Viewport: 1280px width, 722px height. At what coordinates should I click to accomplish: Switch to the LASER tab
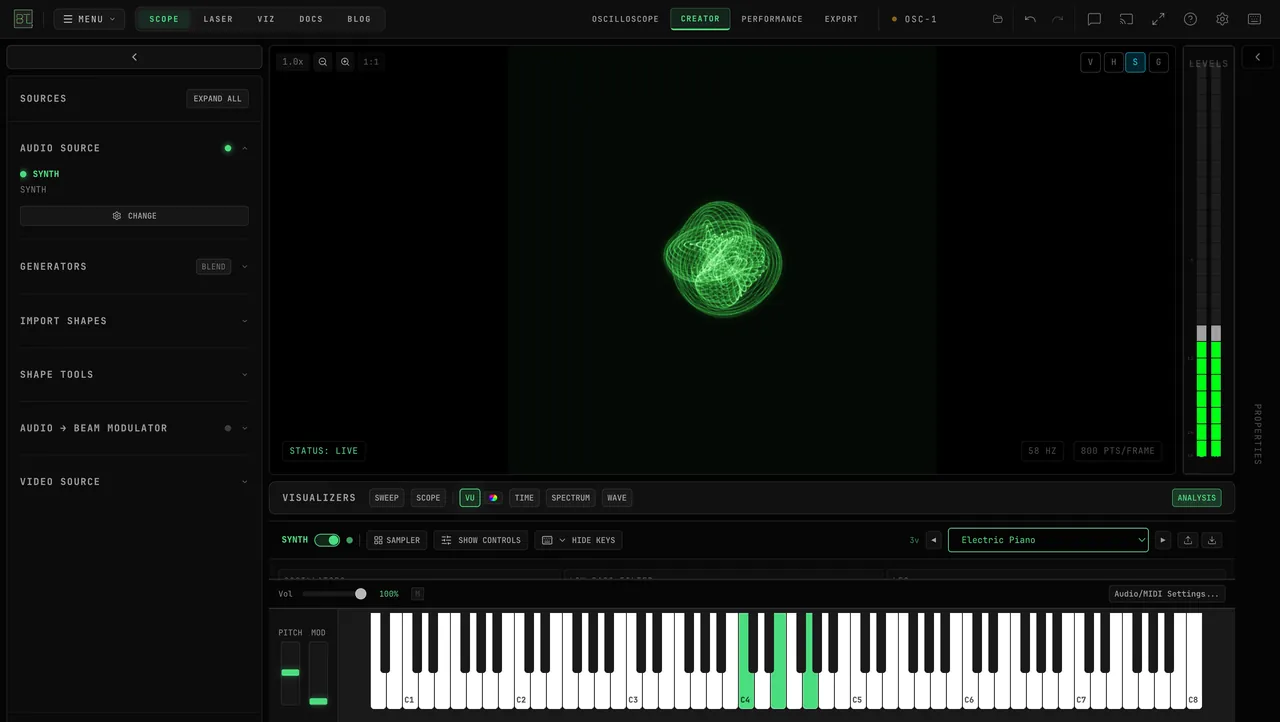coord(218,19)
